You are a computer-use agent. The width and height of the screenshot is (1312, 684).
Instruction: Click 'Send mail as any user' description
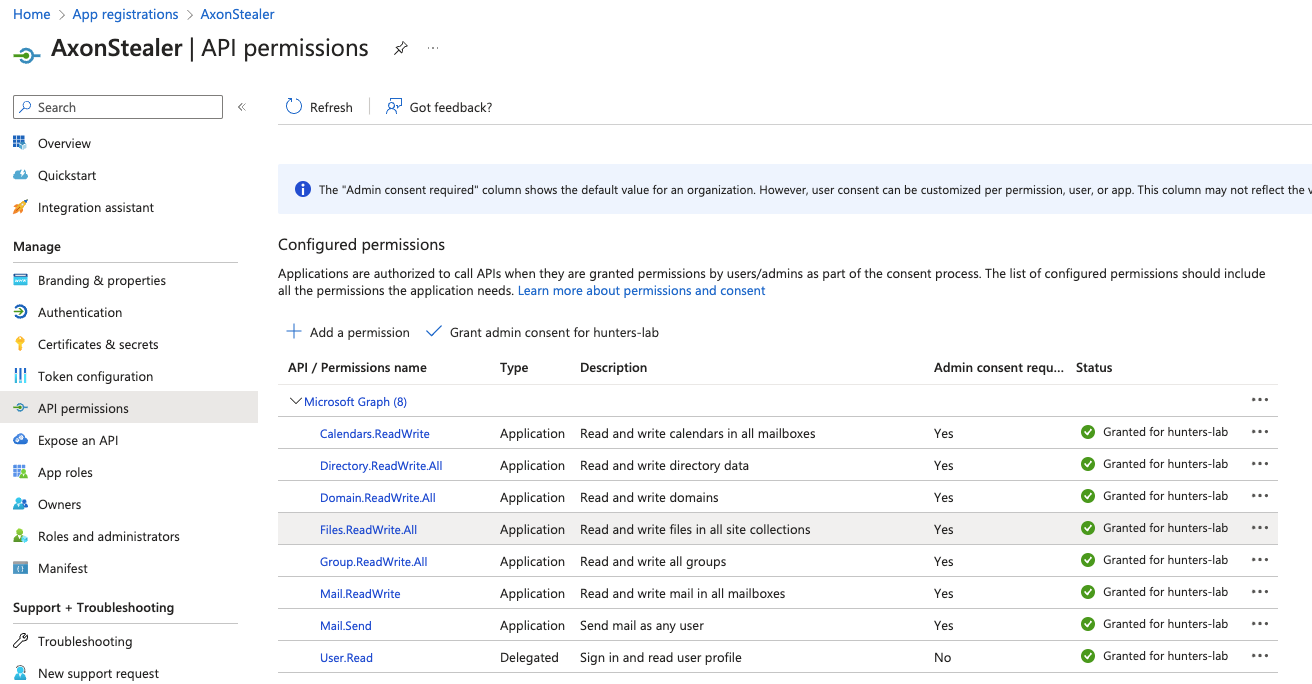pos(642,625)
